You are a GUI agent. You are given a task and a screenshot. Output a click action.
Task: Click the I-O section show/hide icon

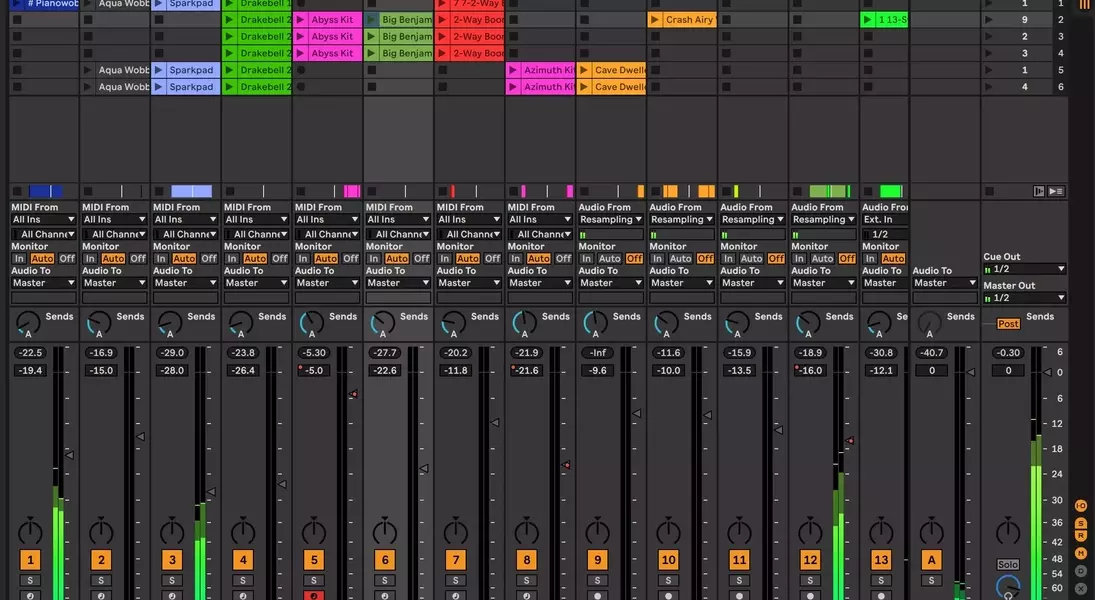pyautogui.click(x=1081, y=506)
